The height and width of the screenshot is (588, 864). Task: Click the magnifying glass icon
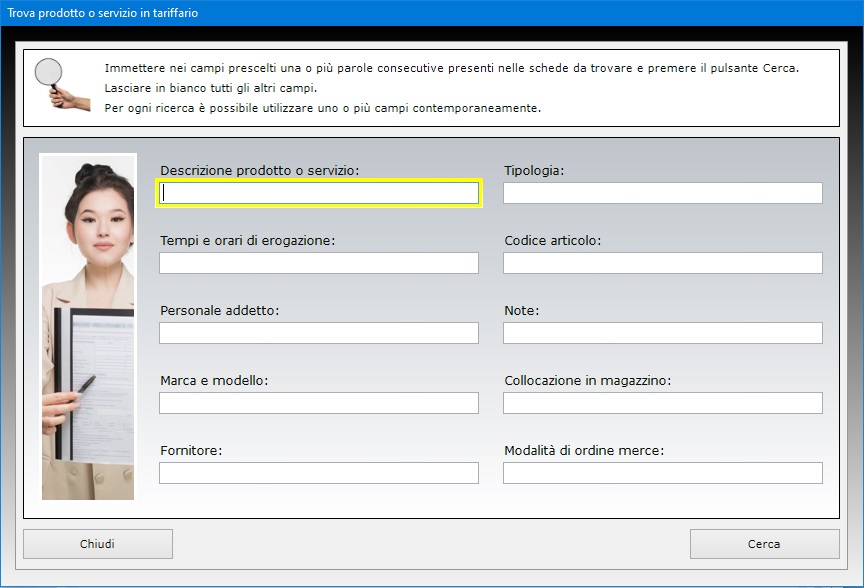62,84
